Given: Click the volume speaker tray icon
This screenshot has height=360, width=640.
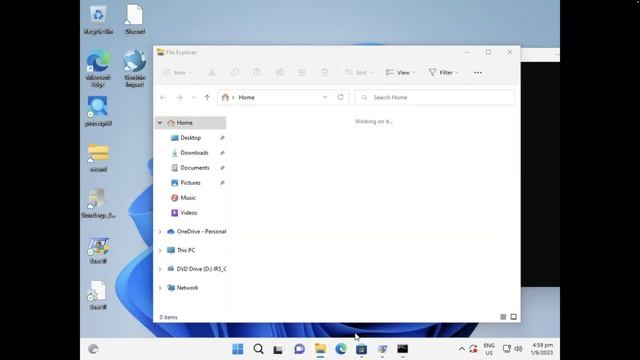Looking at the screenshot, I should [x=518, y=349].
